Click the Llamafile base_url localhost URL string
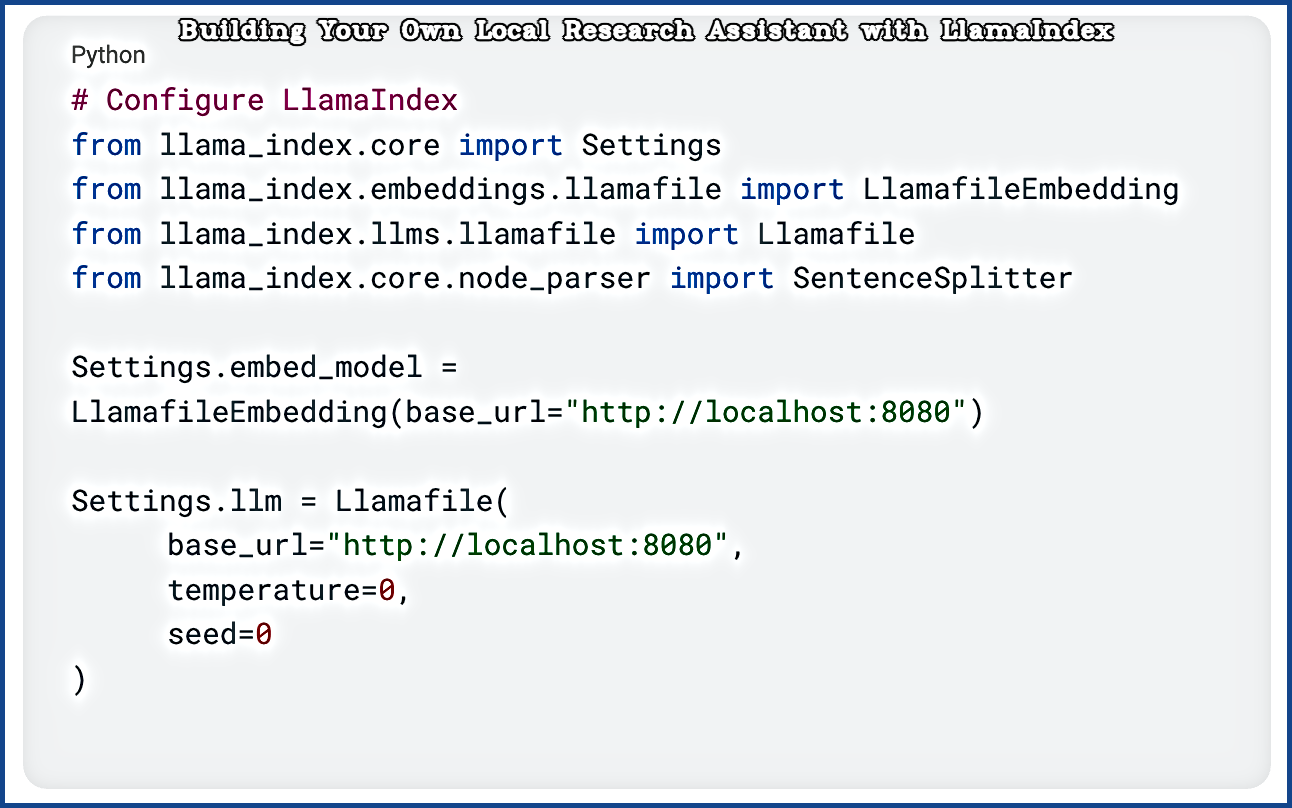 click(x=534, y=545)
